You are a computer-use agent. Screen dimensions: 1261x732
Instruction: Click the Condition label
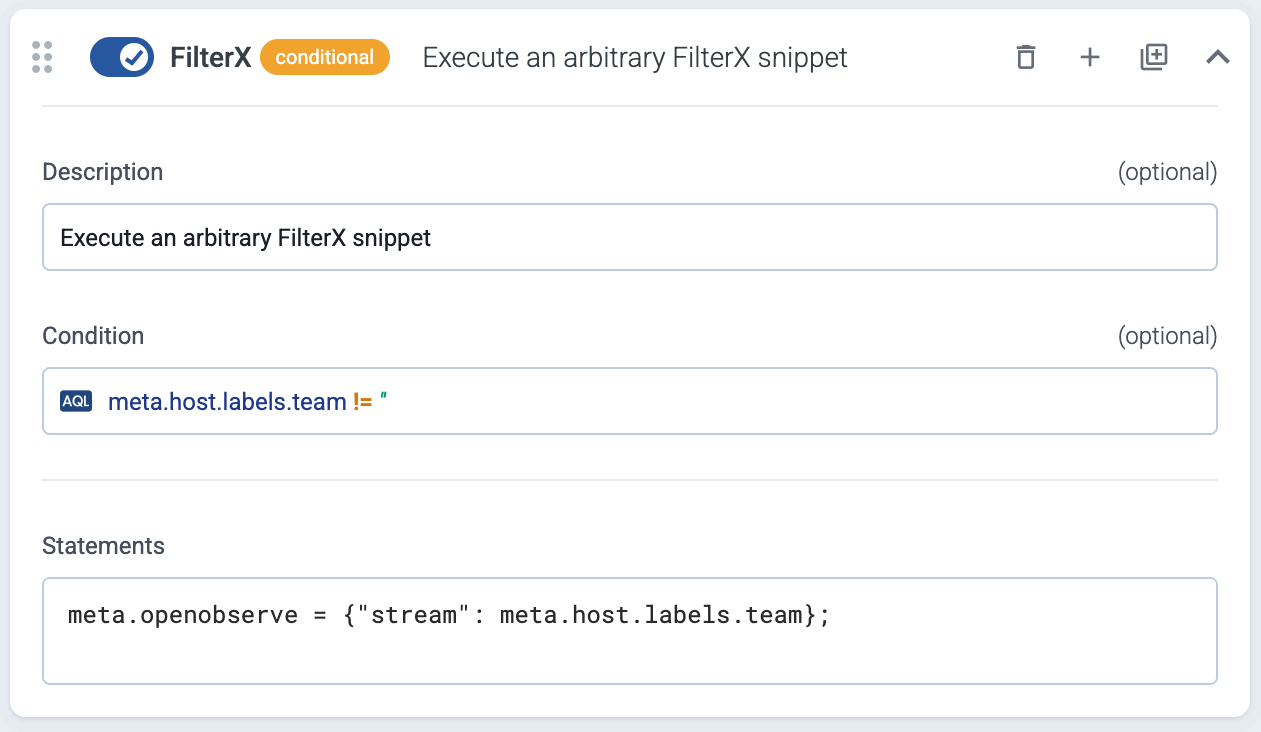pyautogui.click(x=93, y=336)
